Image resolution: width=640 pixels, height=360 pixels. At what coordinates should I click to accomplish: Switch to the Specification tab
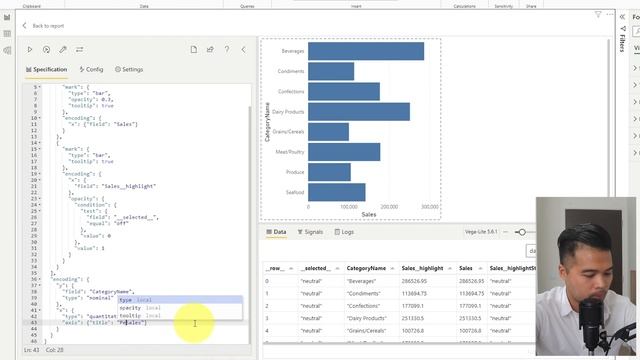[47, 69]
